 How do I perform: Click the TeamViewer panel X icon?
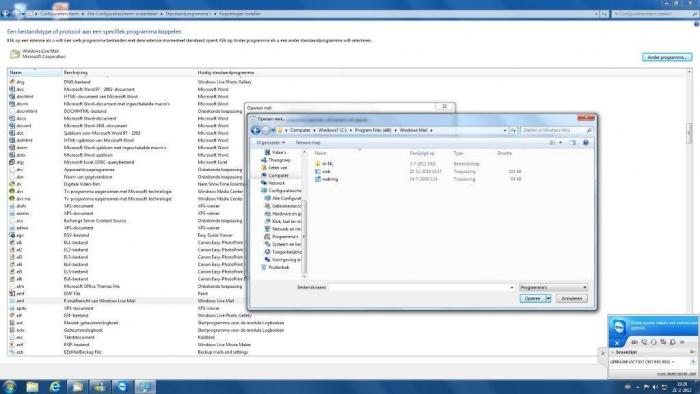point(617,343)
